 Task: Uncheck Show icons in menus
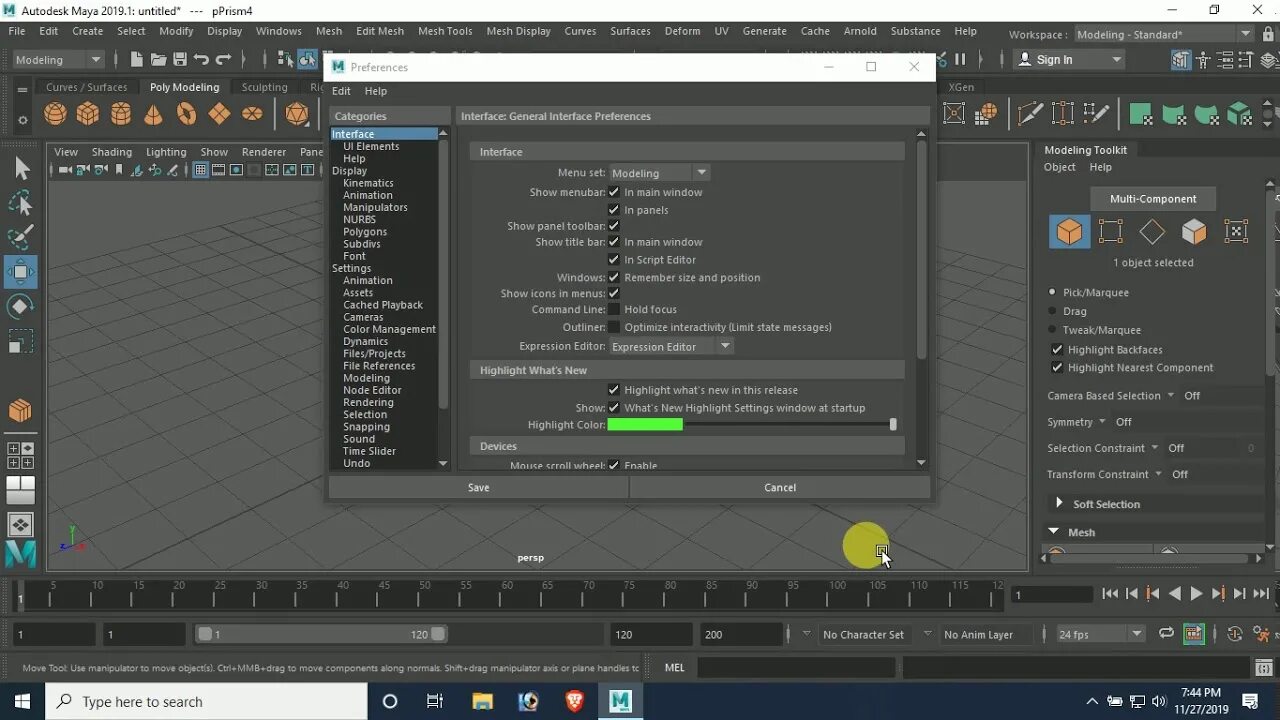point(614,294)
